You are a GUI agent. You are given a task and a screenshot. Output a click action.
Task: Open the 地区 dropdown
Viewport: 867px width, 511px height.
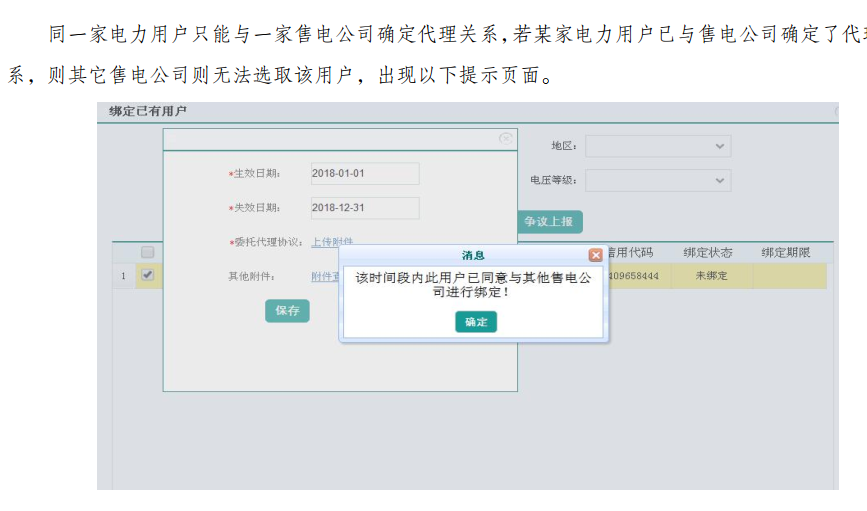pos(658,146)
